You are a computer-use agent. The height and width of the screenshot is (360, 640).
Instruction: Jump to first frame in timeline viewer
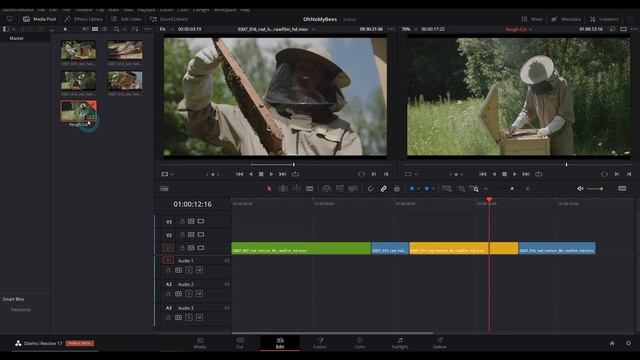coord(483,174)
